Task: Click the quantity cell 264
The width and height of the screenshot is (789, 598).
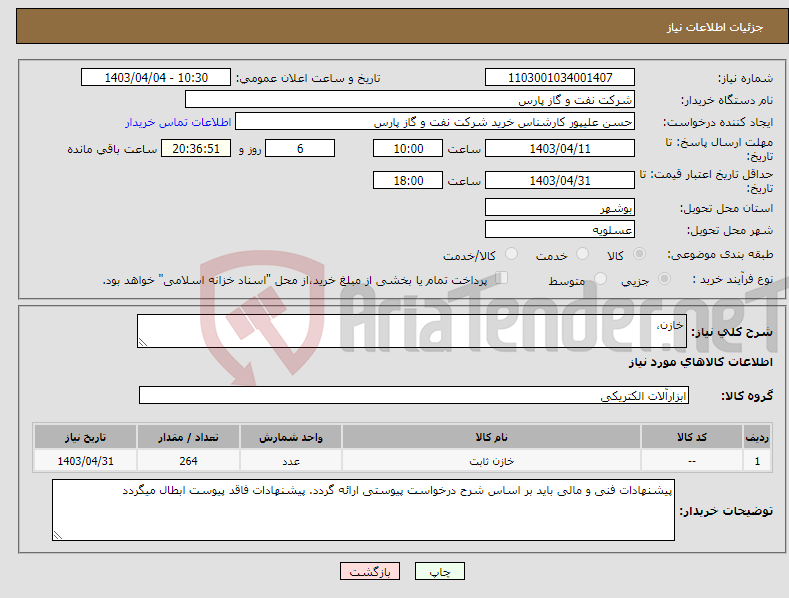Action: [188, 461]
